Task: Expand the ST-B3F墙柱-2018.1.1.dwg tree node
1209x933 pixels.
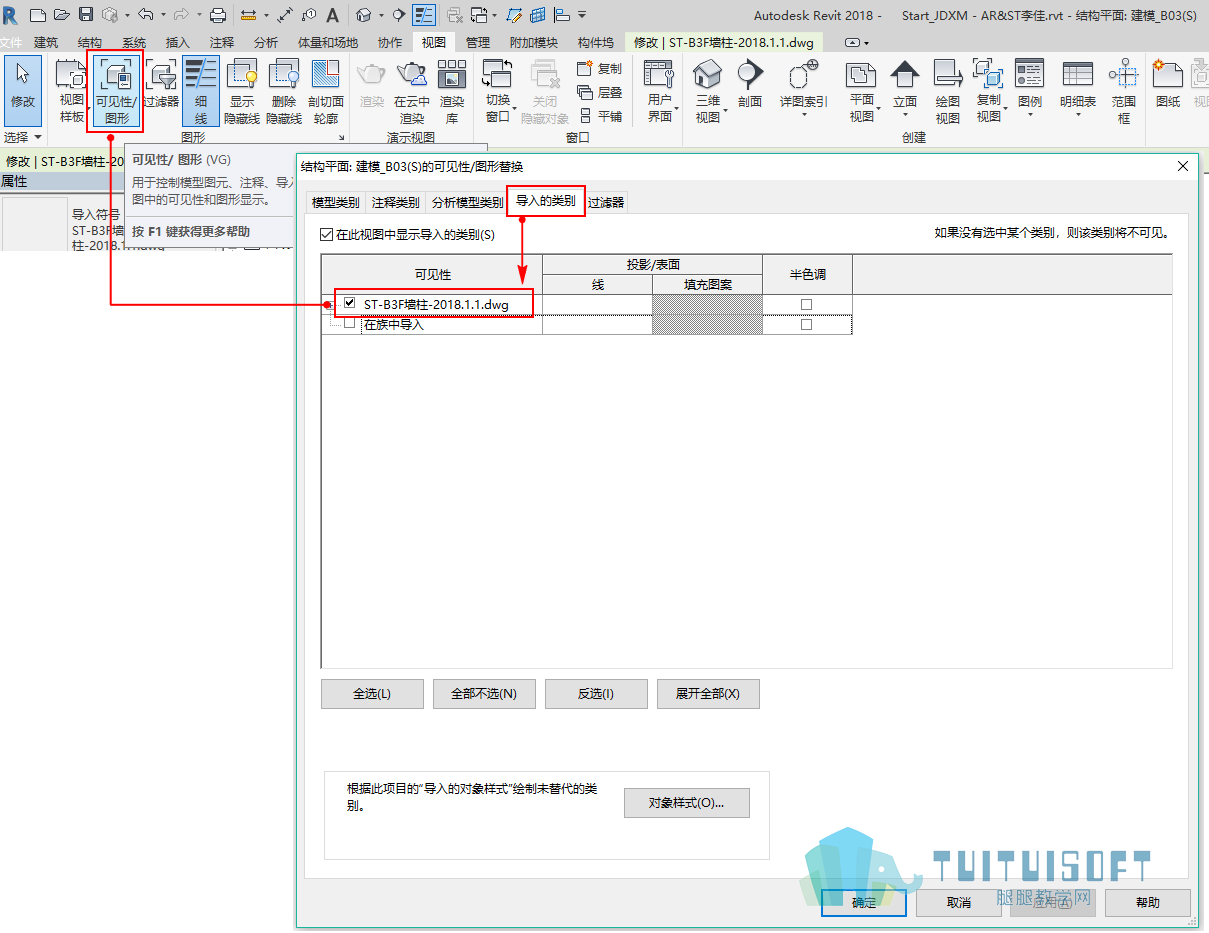Action: pyautogui.click(x=328, y=303)
